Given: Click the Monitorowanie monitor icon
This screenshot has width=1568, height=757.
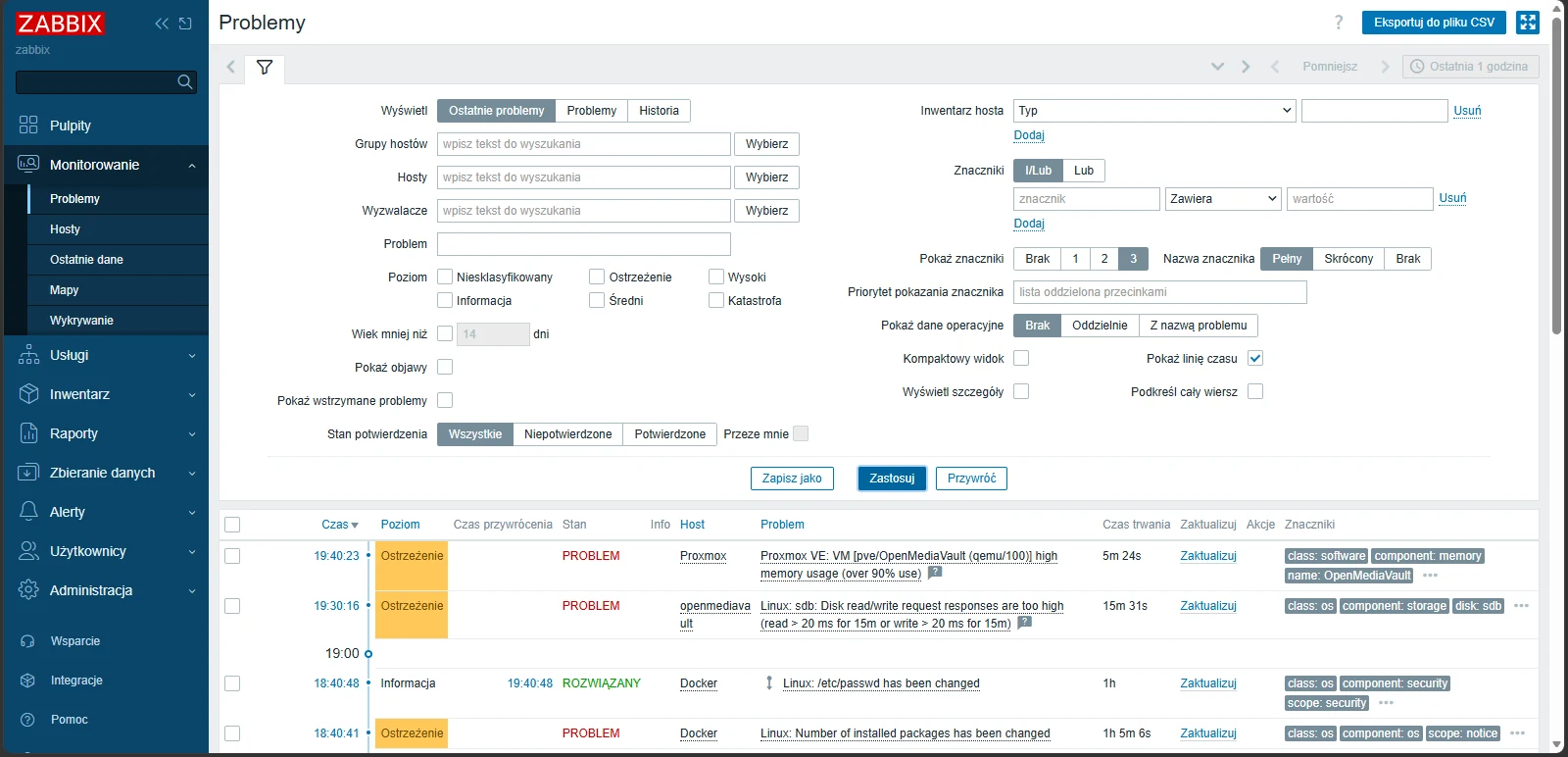Looking at the screenshot, I should [x=28, y=165].
